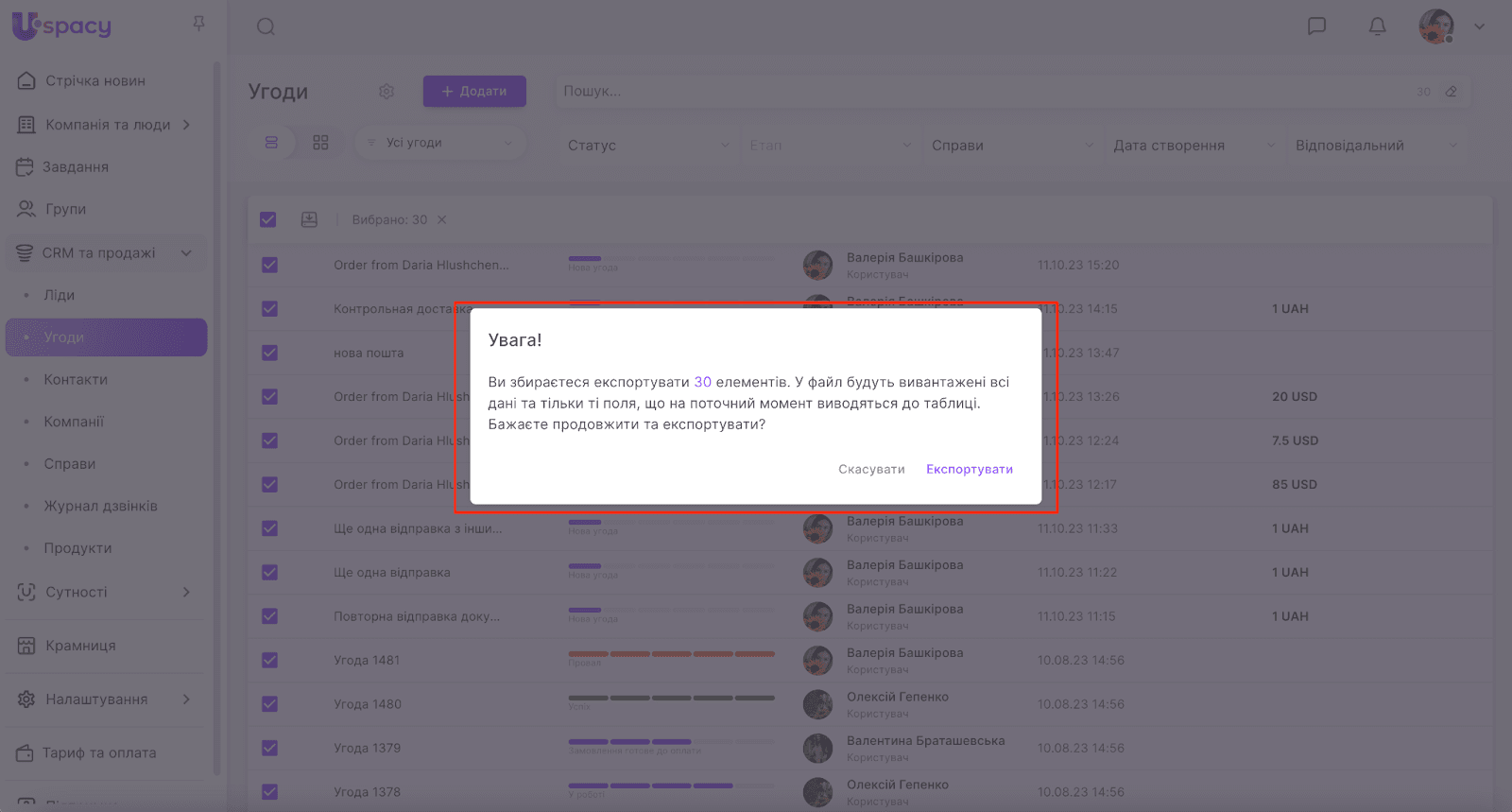This screenshot has width=1512, height=812.
Task: Open Стрічка новин in sidebar
Action: click(95, 81)
